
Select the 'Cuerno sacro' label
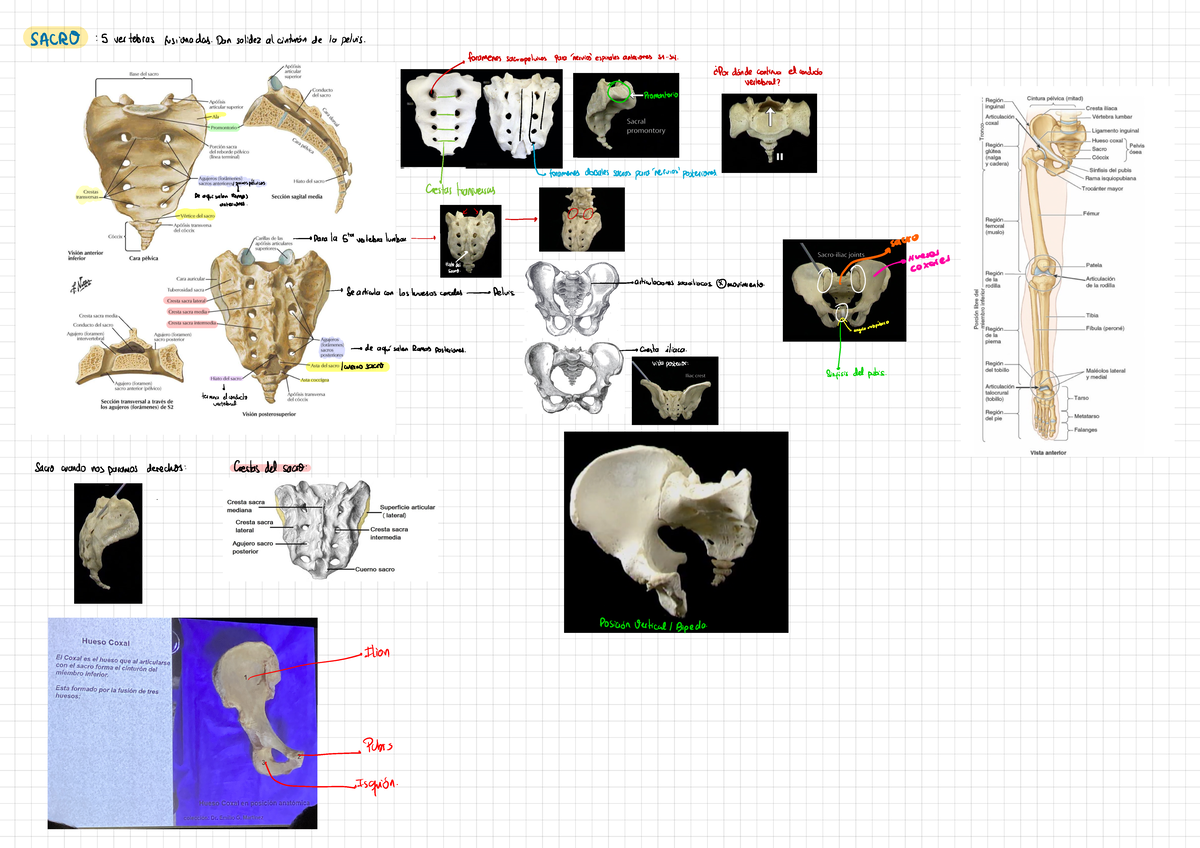[x=375, y=569]
